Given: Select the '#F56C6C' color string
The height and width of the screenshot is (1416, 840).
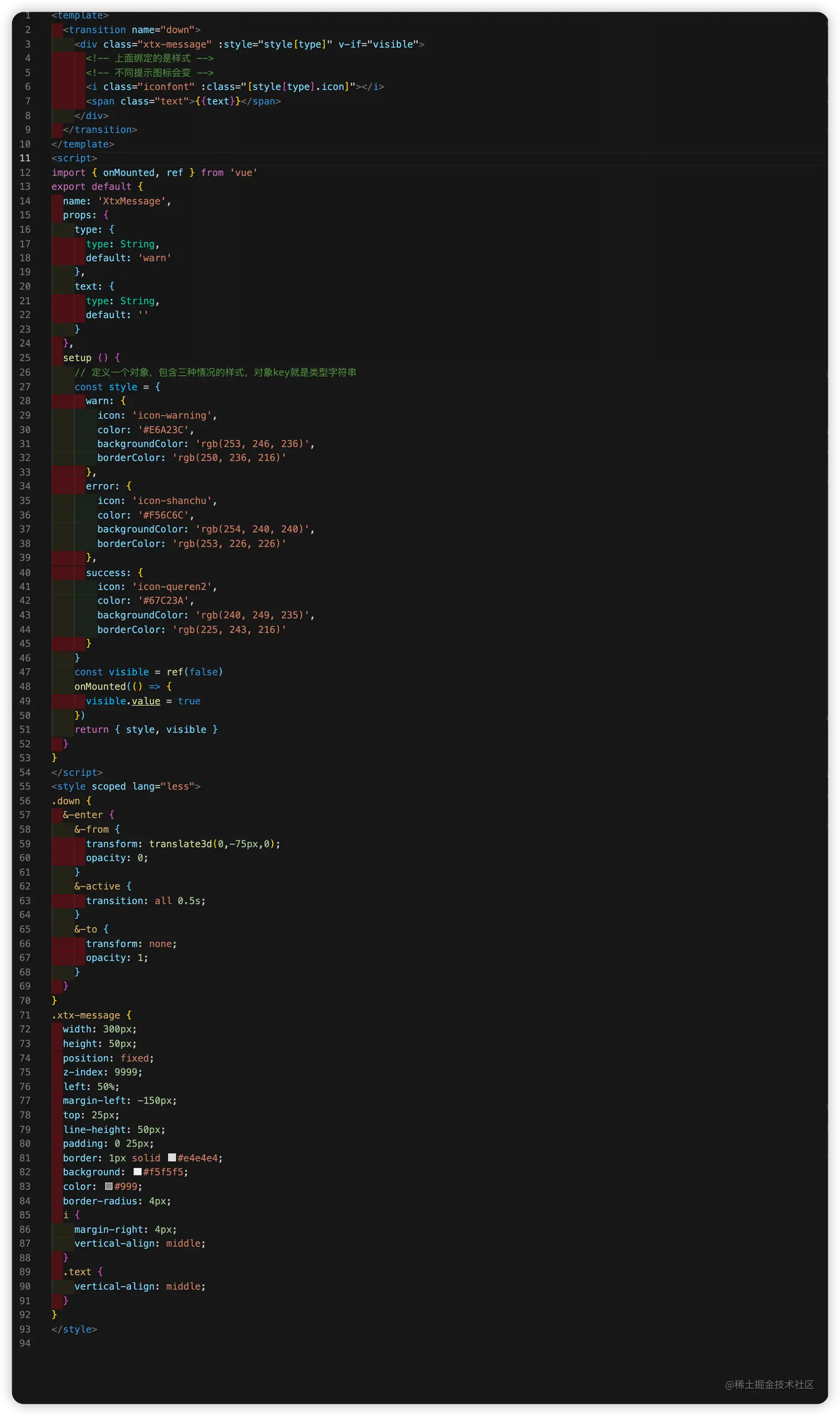Looking at the screenshot, I should coord(163,516).
